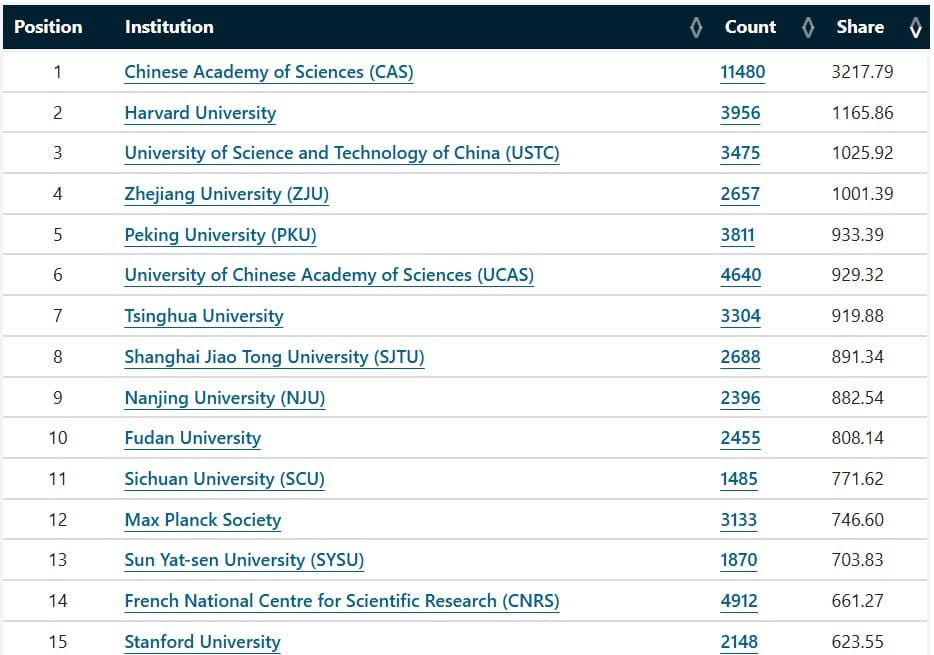Open Sichuan University (SCU) link
This screenshot has height=655, width=934.
(225, 479)
